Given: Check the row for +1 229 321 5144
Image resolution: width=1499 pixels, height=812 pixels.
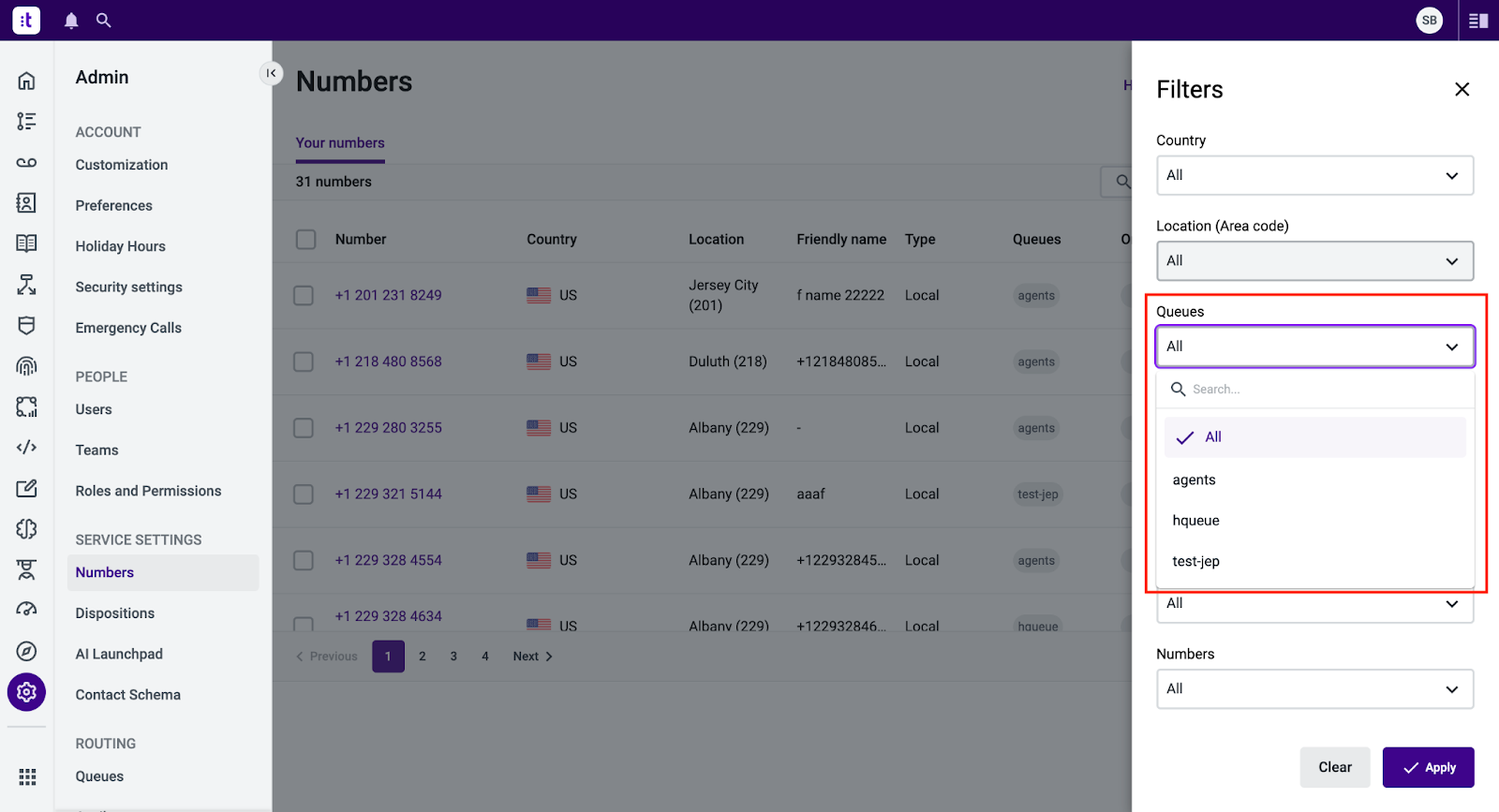Looking at the screenshot, I should [x=304, y=494].
